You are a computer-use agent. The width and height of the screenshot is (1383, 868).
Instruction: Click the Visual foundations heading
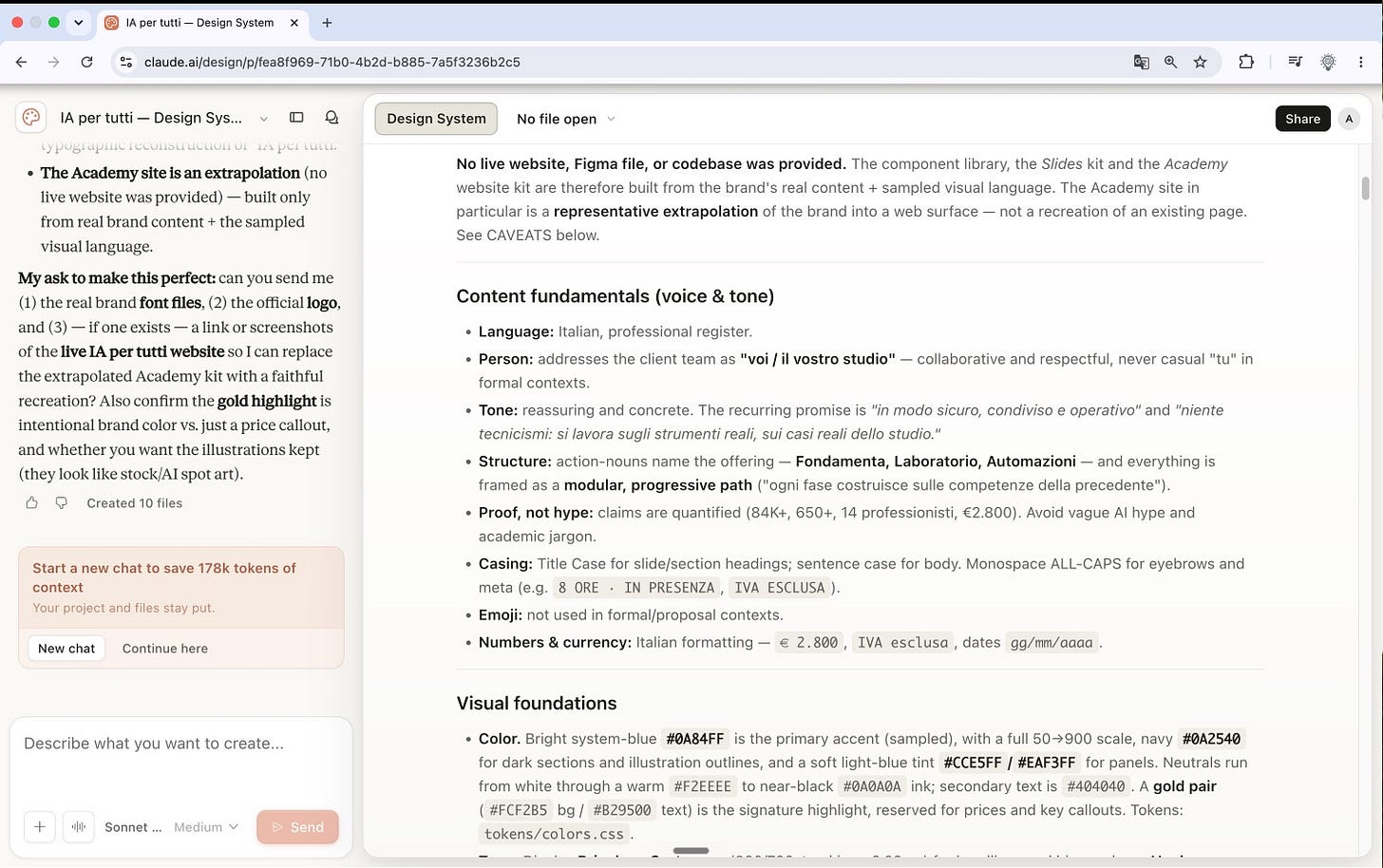536,704
